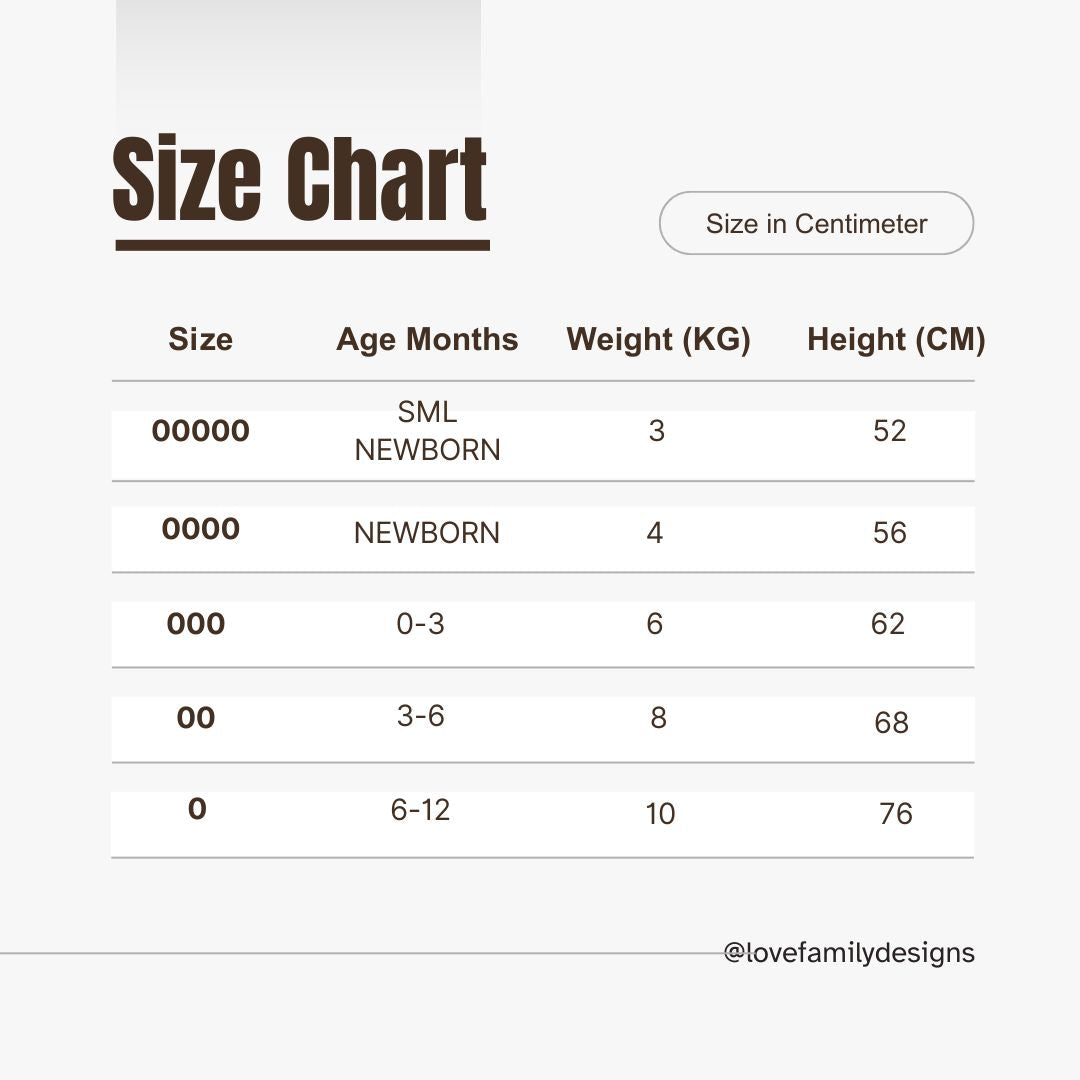This screenshot has height=1080, width=1080.
Task: Click the weight value 10
Action: click(x=660, y=814)
